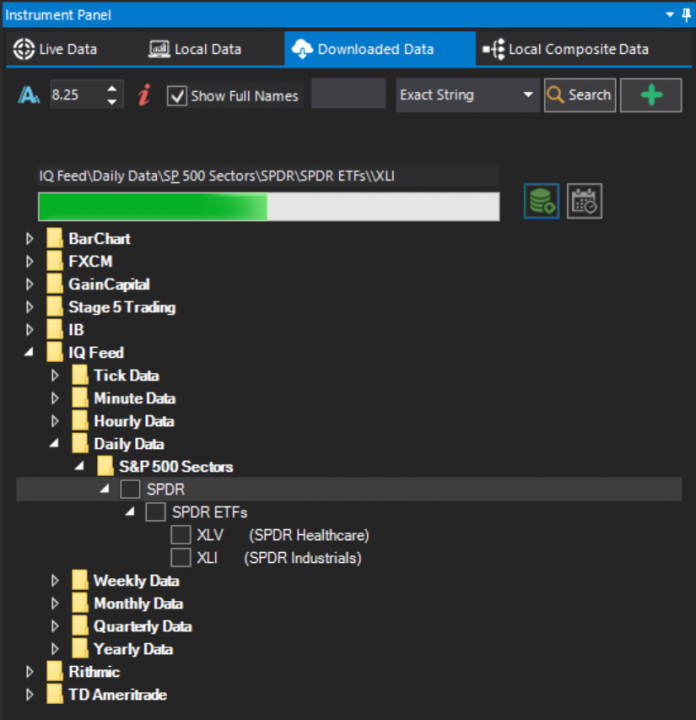Viewport: 696px width, 720px height.
Task: Click the Stage 5 Trading label
Action: (x=122, y=307)
